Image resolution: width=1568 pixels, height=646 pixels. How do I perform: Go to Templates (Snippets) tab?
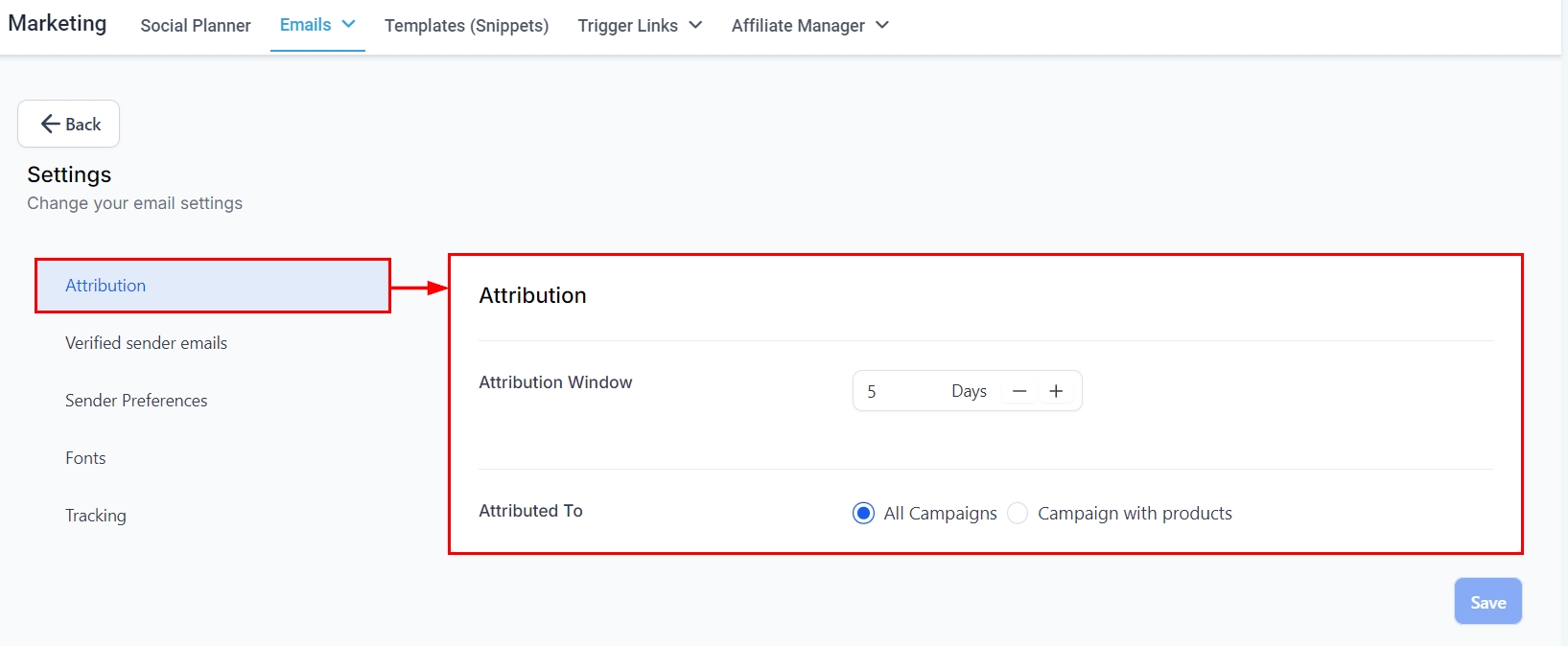tap(467, 26)
